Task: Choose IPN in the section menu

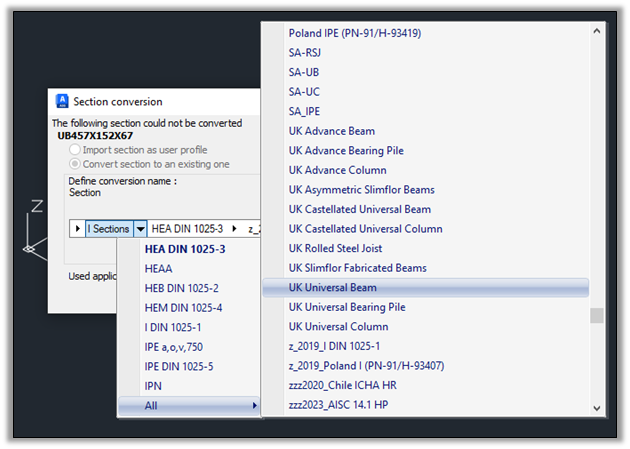Action: pyautogui.click(x=189, y=386)
